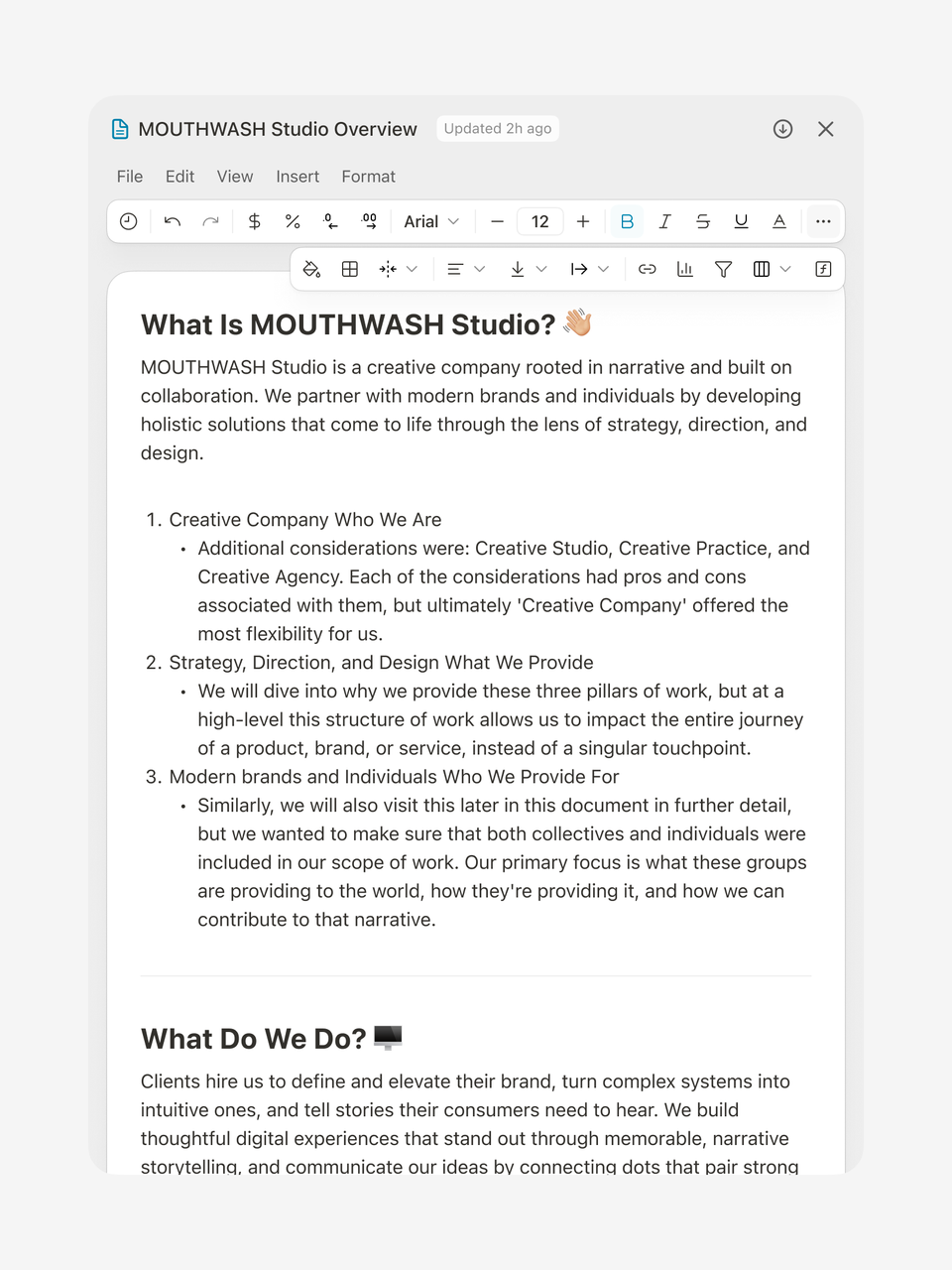Decrease decimal places icon

pos(331,221)
